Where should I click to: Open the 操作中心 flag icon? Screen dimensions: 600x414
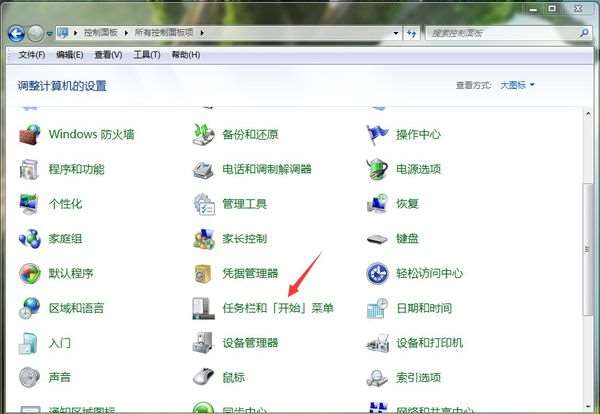click(377, 134)
